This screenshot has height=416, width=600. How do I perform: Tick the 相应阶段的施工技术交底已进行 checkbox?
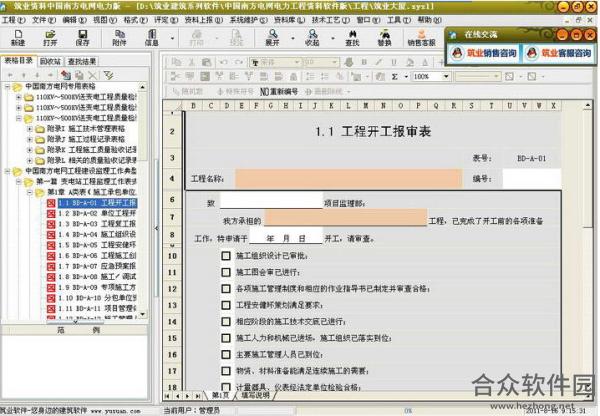coord(226,321)
